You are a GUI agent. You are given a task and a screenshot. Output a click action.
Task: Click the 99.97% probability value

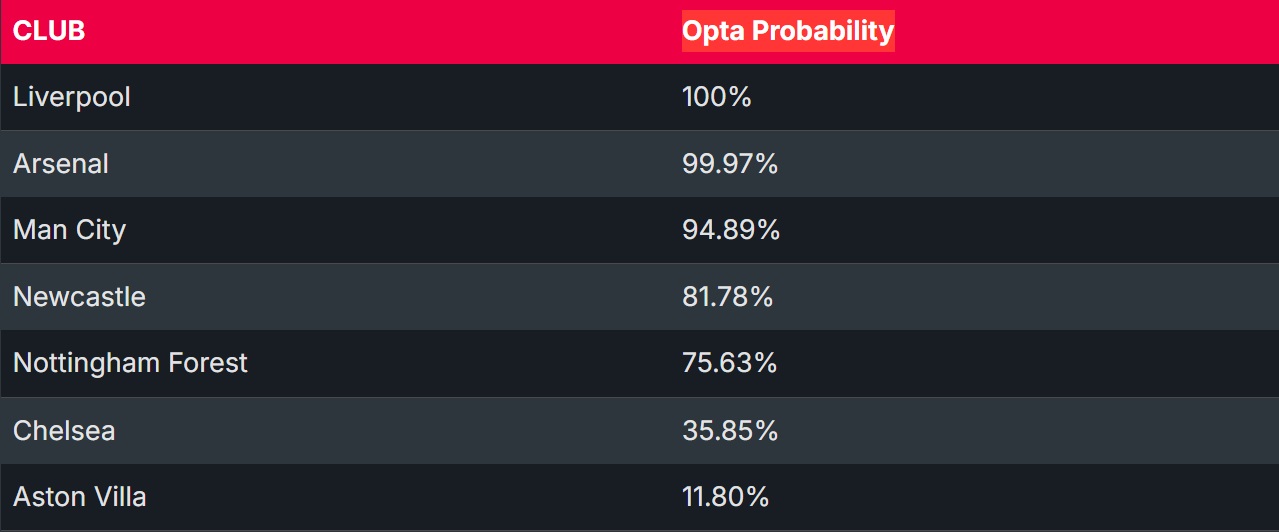coord(730,164)
